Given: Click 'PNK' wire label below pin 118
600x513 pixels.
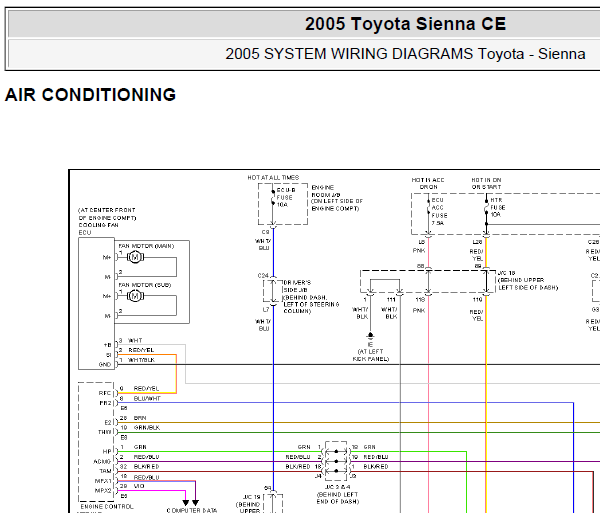Looking at the screenshot, I should tap(419, 310).
